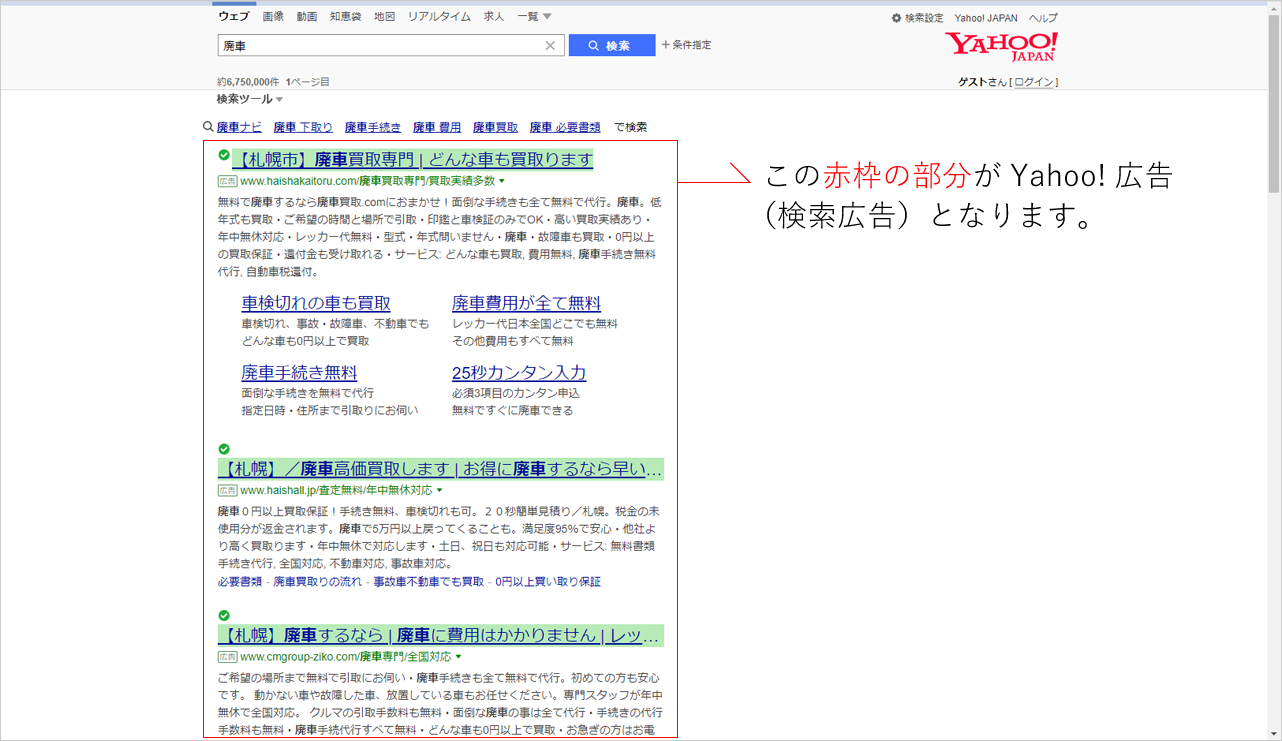This screenshot has height=741, width=1282.
Task: Click the ログイン login link
Action: point(1034,82)
